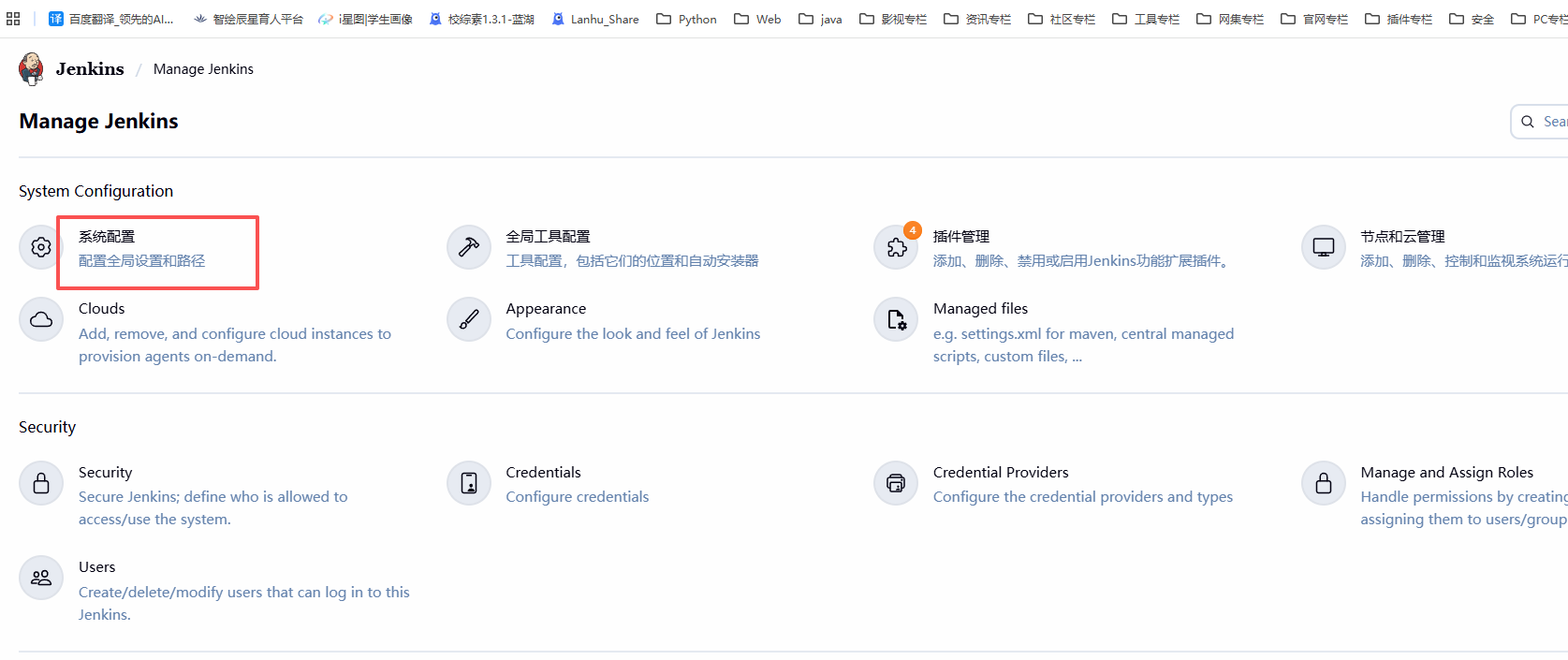
Task: Open the 网集专栏 bookmark folder
Action: point(1230,19)
